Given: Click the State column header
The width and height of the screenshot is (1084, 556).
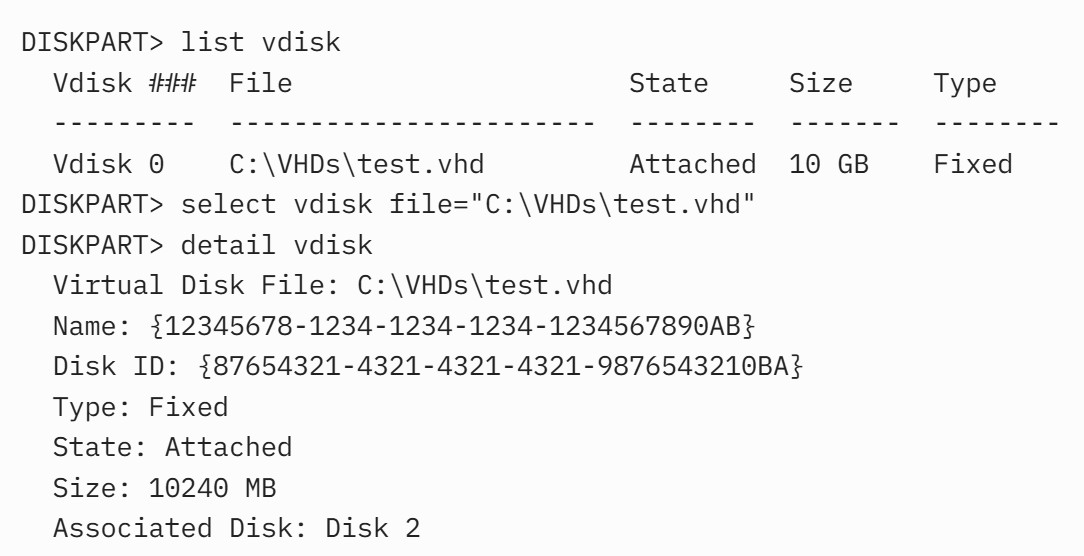Looking at the screenshot, I should click(x=669, y=83).
